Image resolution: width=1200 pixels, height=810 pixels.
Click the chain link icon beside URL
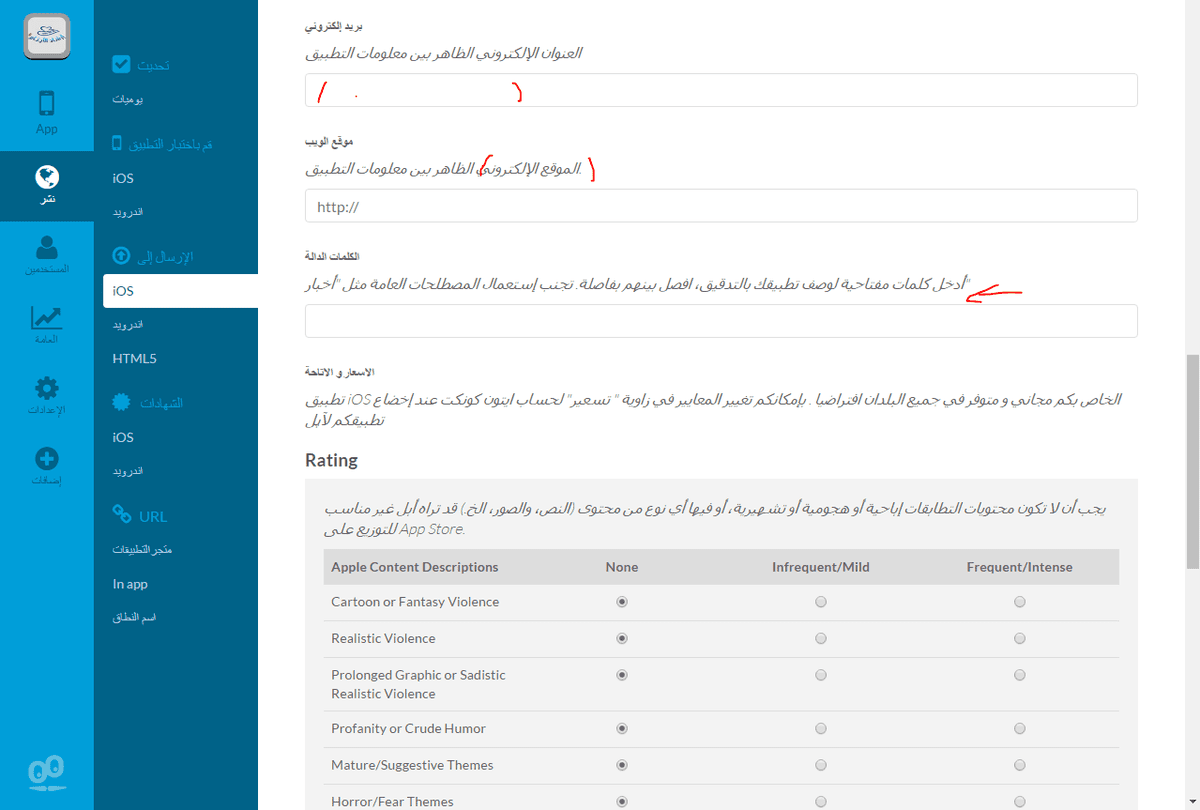pos(121,515)
